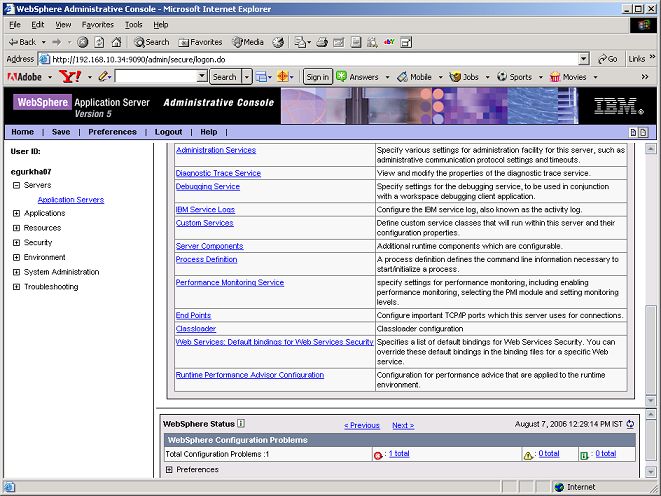Go to the browser home page
The width and height of the screenshot is (661, 496).
tap(116, 42)
